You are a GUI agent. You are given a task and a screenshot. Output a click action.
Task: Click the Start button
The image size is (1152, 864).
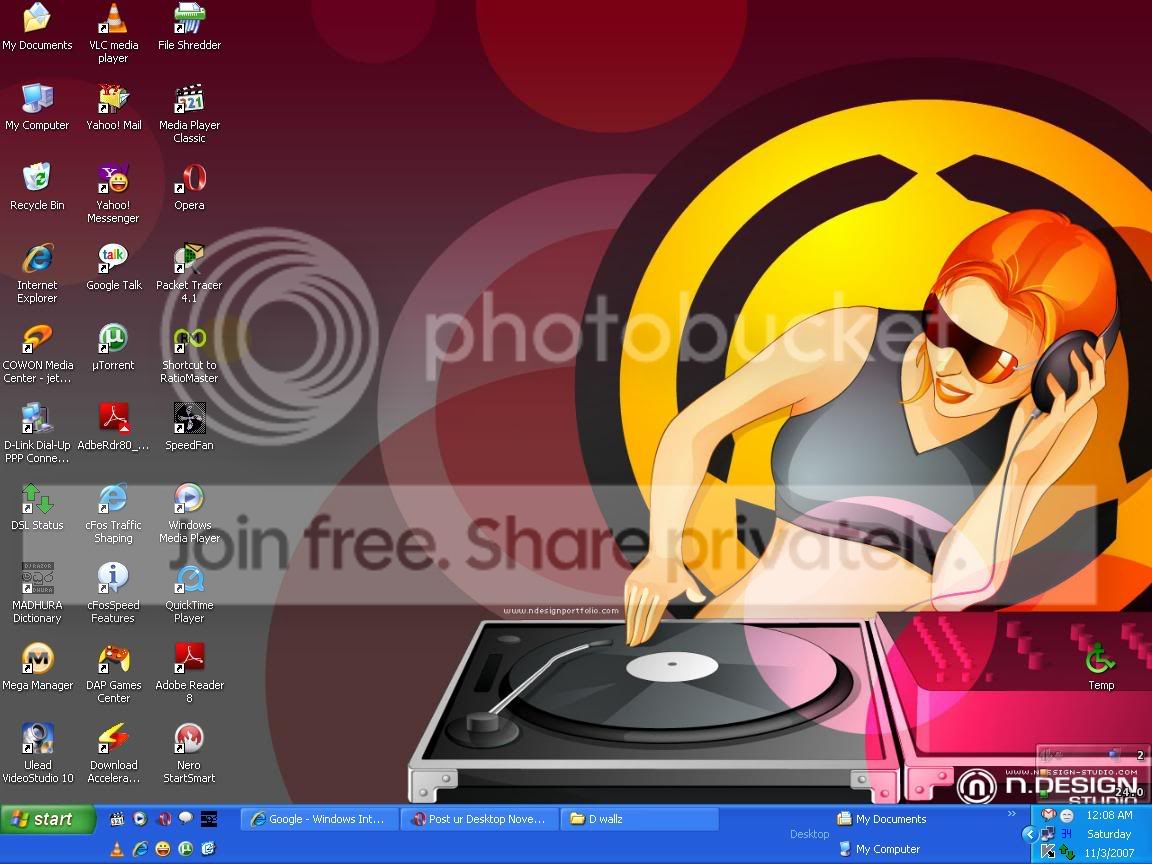pyautogui.click(x=48, y=819)
